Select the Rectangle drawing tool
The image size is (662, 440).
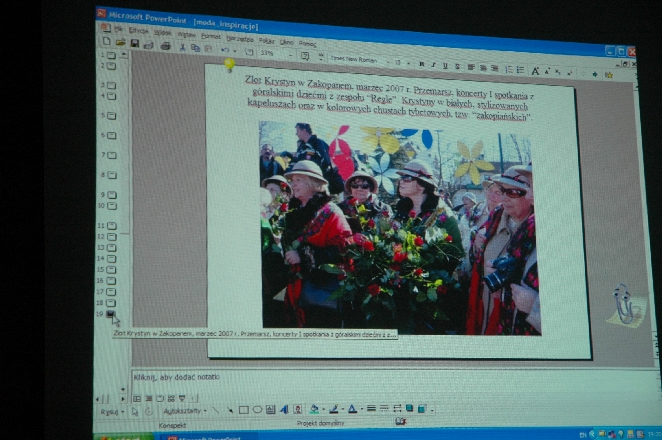244,410
